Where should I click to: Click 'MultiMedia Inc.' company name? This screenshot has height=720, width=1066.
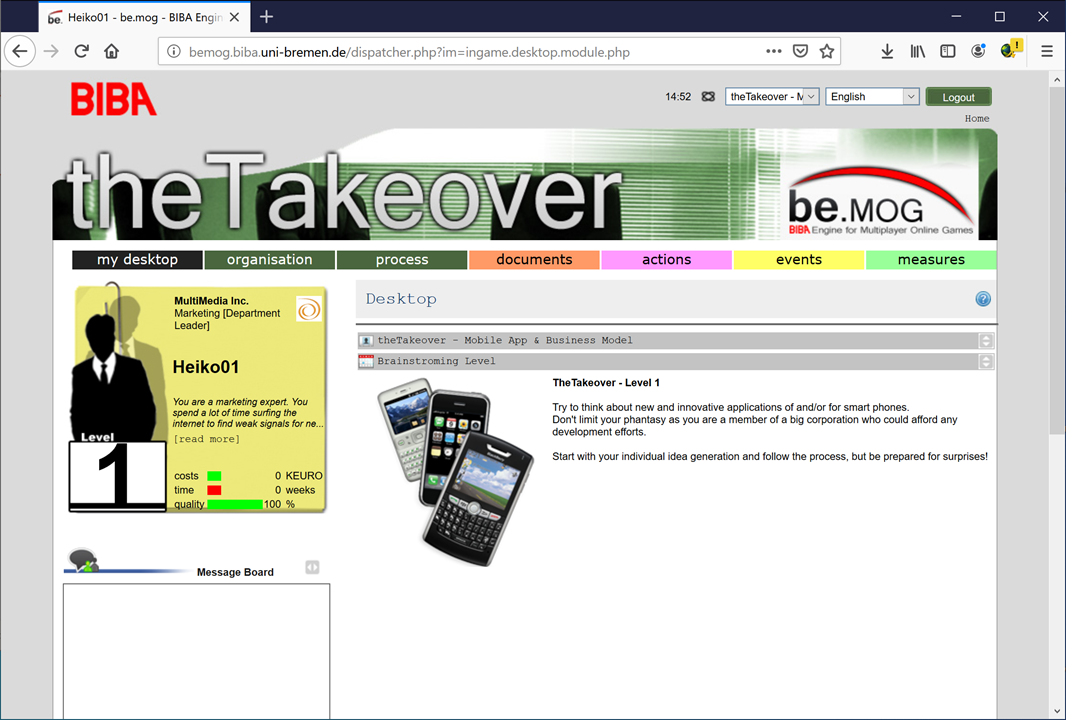211,301
